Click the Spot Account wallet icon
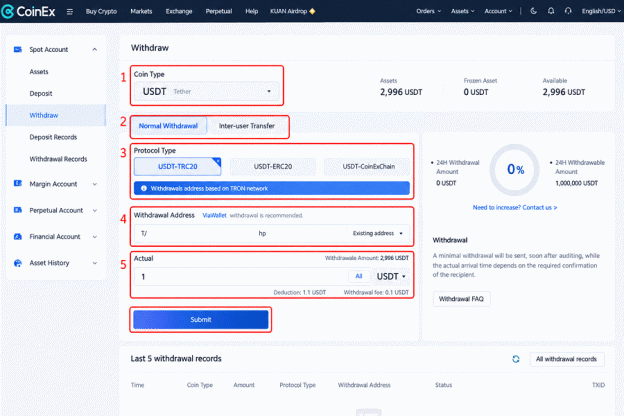The width and height of the screenshot is (624, 416). click(18, 49)
